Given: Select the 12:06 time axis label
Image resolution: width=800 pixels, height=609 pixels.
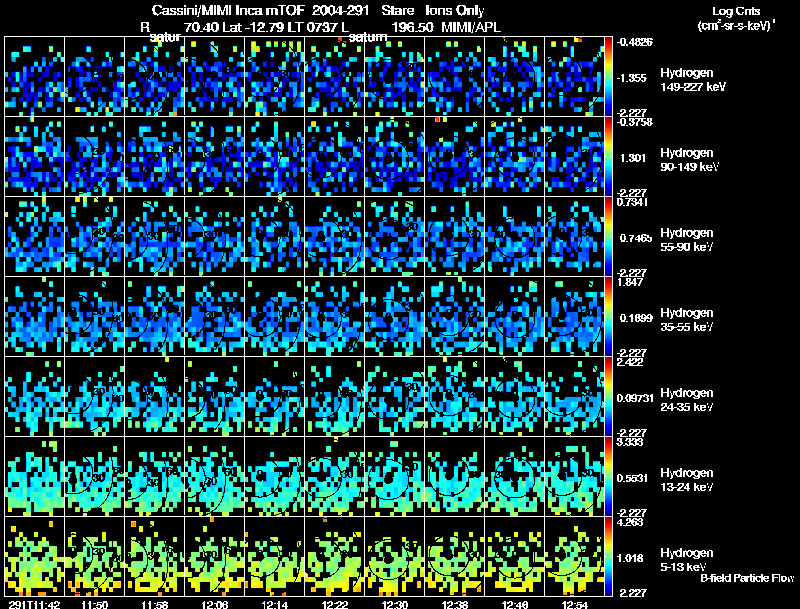Looking at the screenshot, I should [215, 605].
